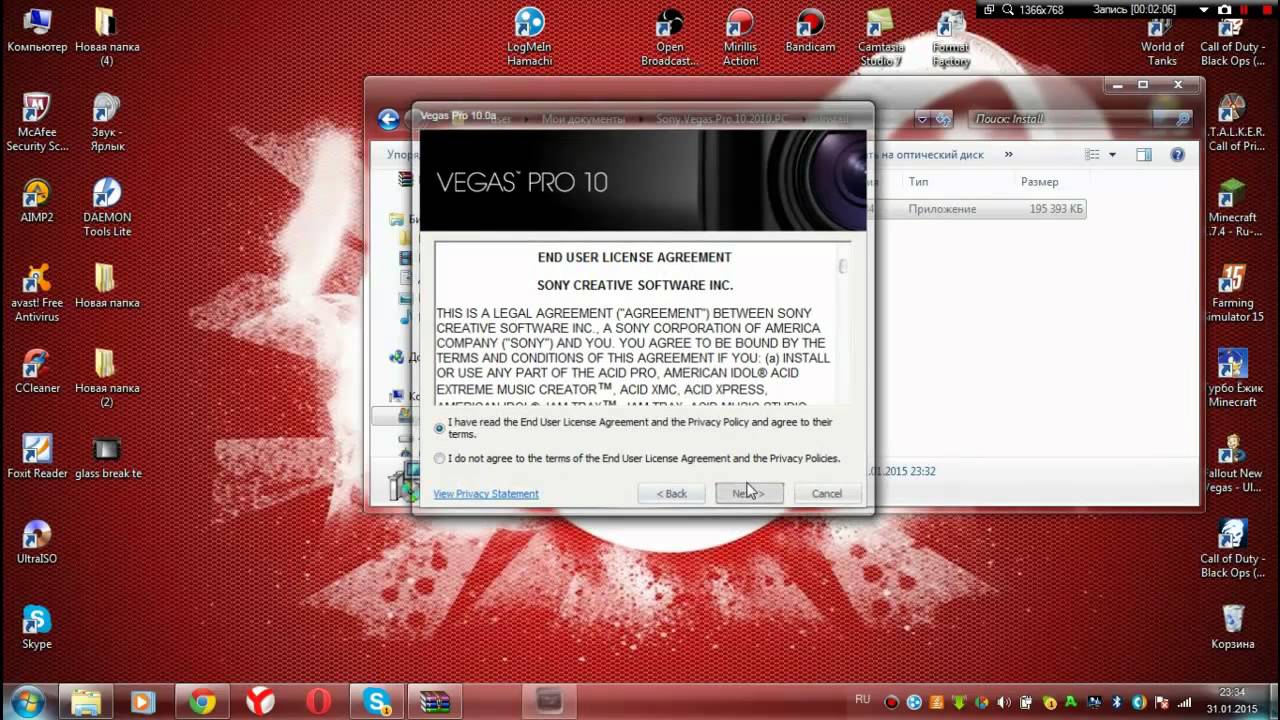
Task: Open the 'Новая папка (2)' desktop folder
Action: point(107,378)
